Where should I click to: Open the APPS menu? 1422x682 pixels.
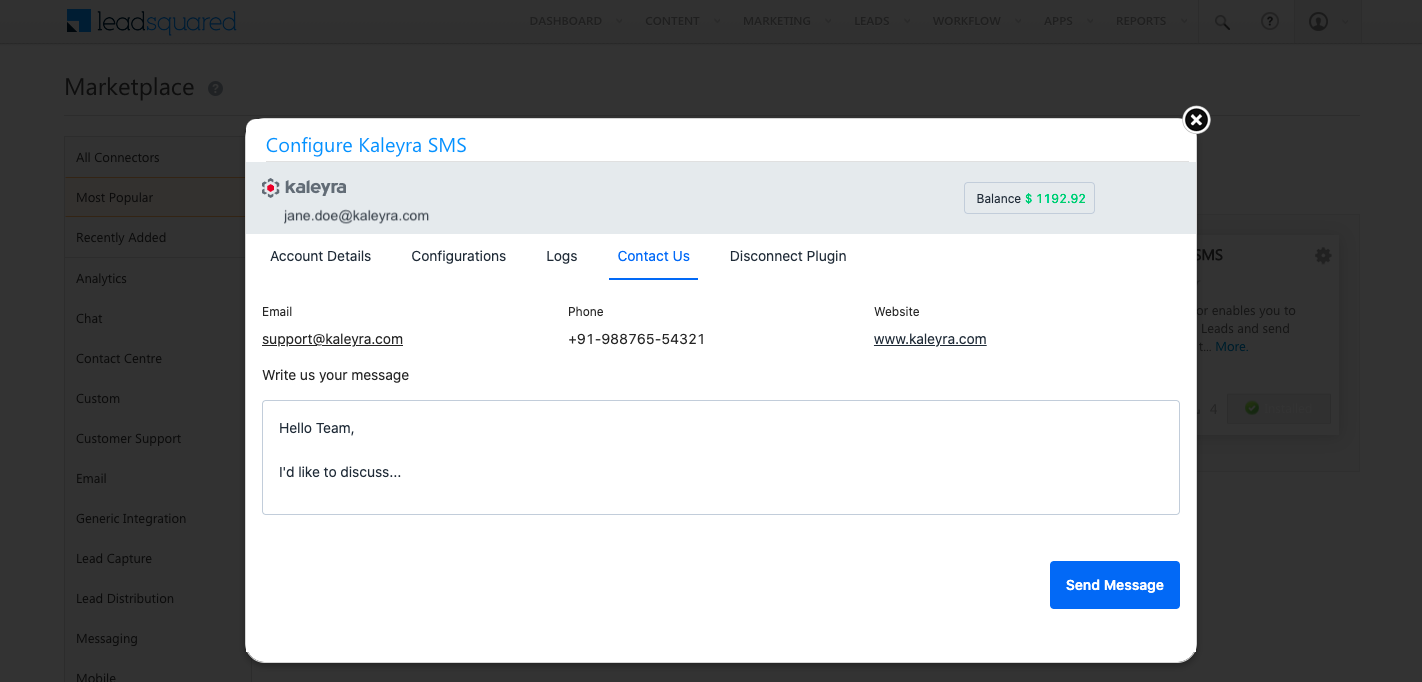1058,21
